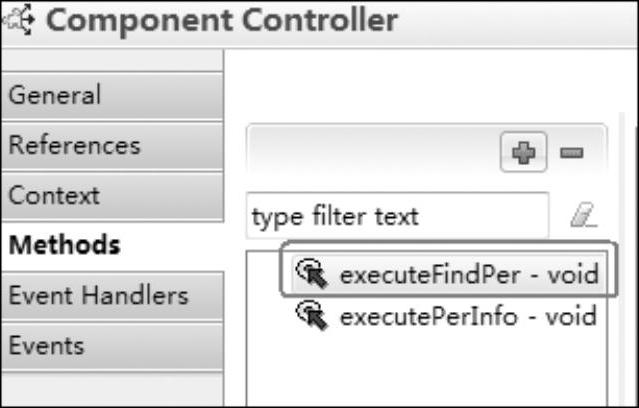This screenshot has height=408, width=639.
Task: Open the Context tab
Action: pos(112,196)
